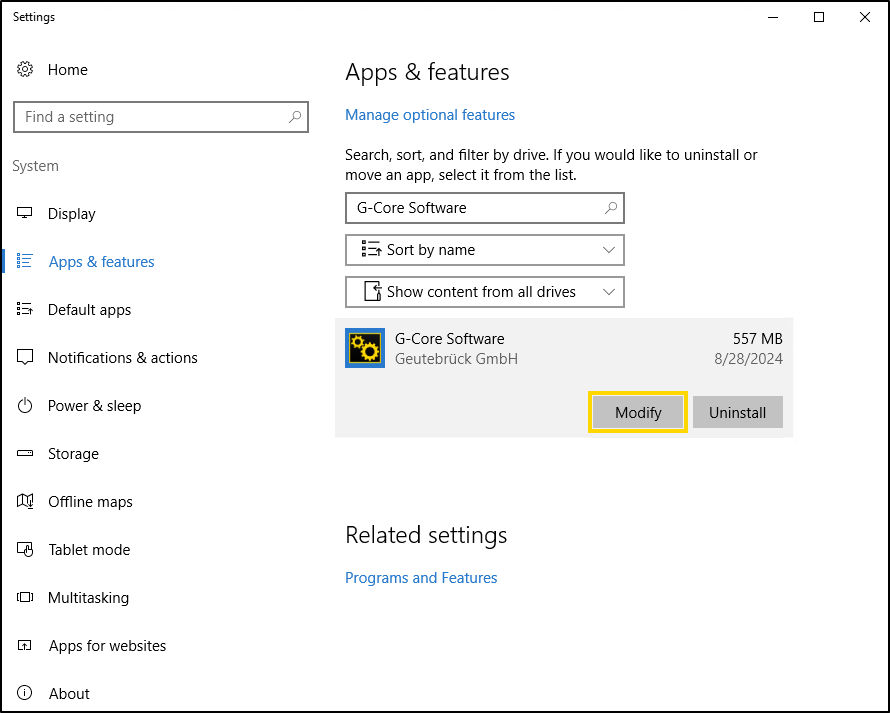Click the Display monitor icon
Viewport: 890px width, 713px height.
pos(24,213)
